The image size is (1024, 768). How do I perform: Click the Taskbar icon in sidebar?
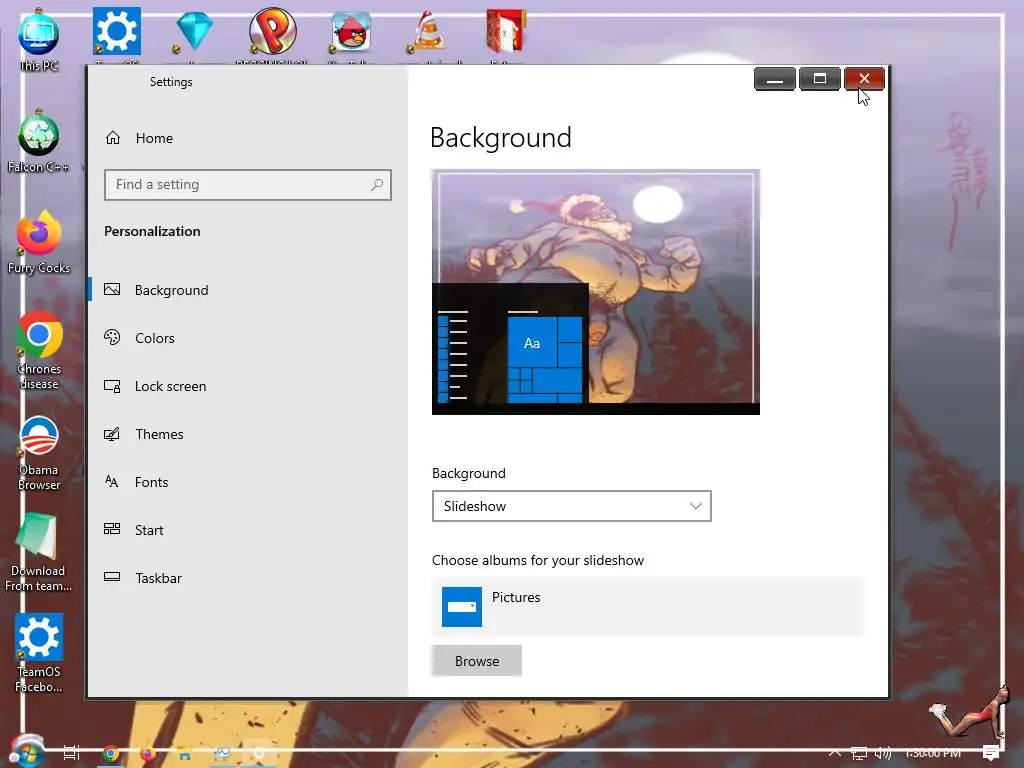(112, 577)
